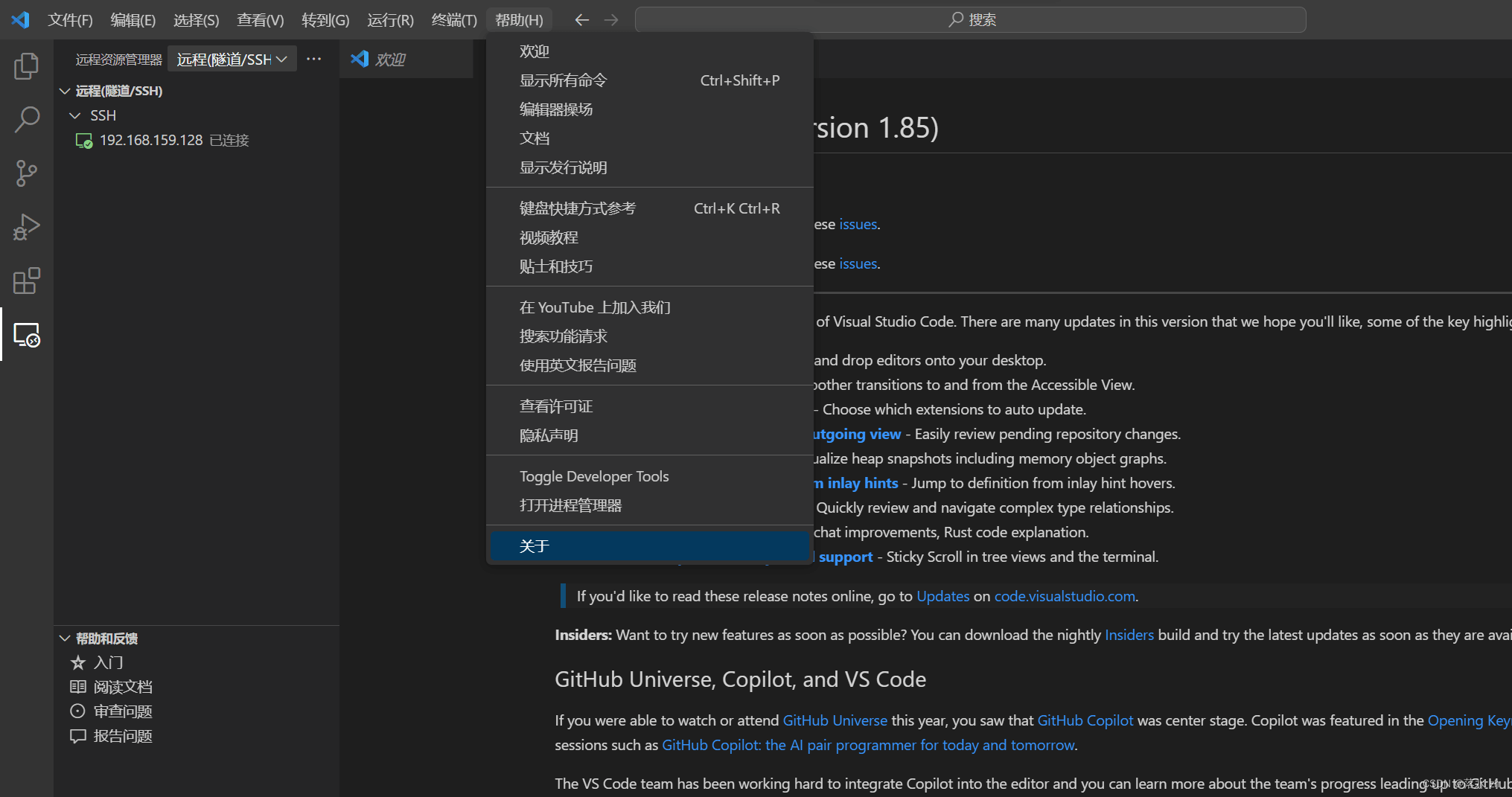Open 入门 in help and feedback
This screenshot has width=1512, height=797.
click(x=197, y=662)
